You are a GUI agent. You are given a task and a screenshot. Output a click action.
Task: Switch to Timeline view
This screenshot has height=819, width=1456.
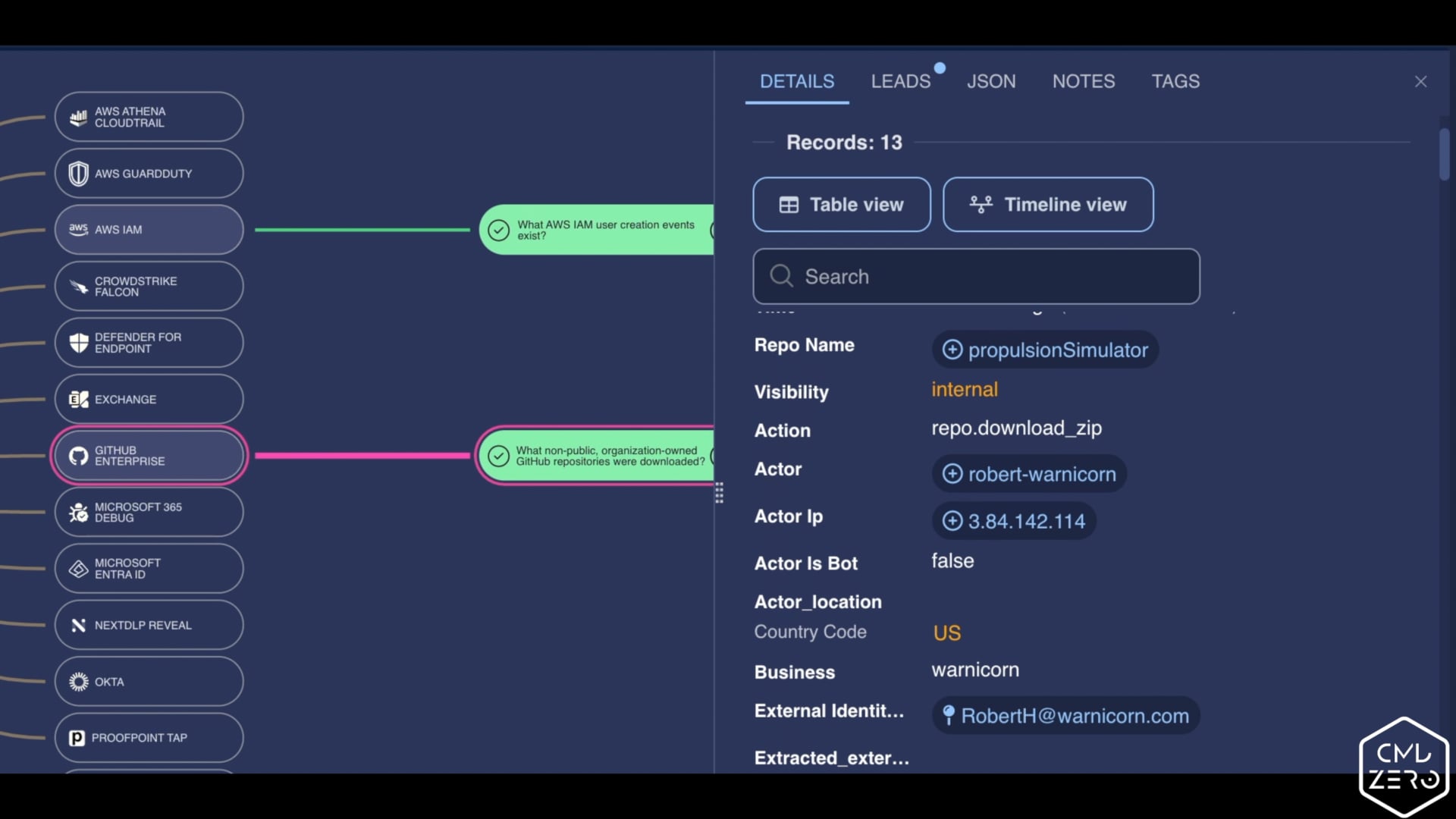(1047, 204)
